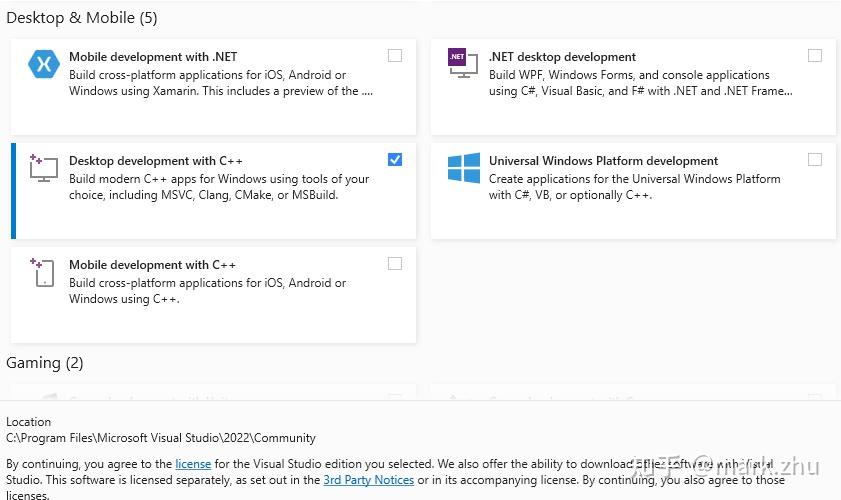Open the 3rd Party Notices link

coord(368,480)
